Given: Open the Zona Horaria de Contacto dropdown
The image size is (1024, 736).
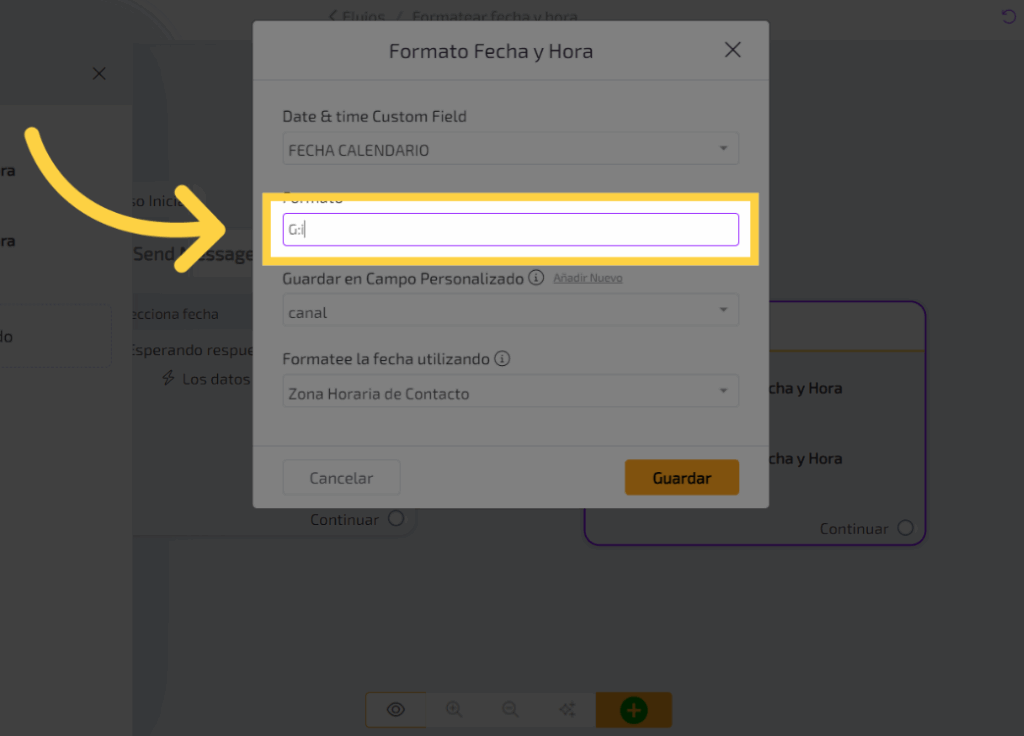Looking at the screenshot, I should [510, 393].
